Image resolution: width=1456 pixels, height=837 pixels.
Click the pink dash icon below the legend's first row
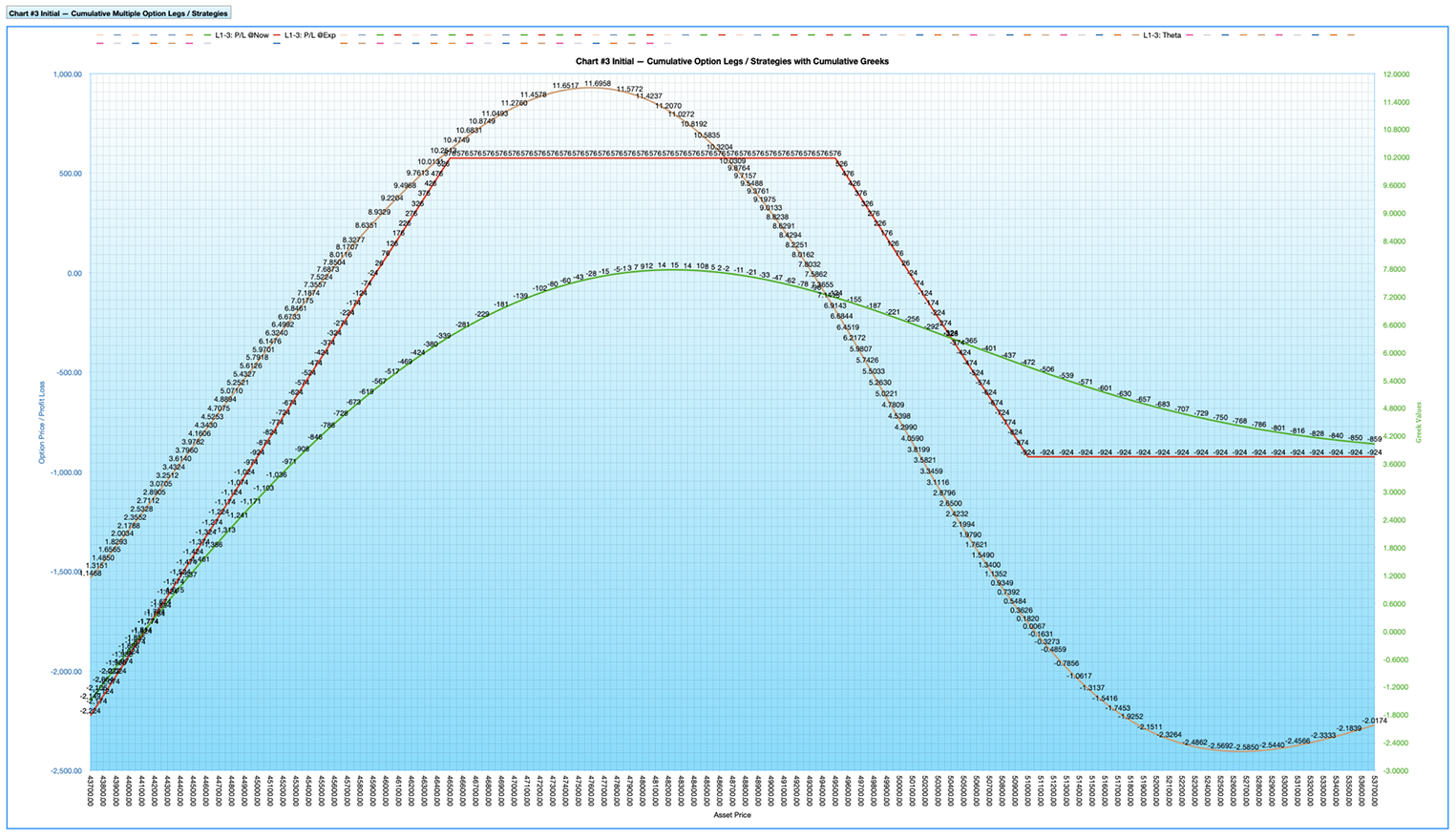tap(98, 42)
